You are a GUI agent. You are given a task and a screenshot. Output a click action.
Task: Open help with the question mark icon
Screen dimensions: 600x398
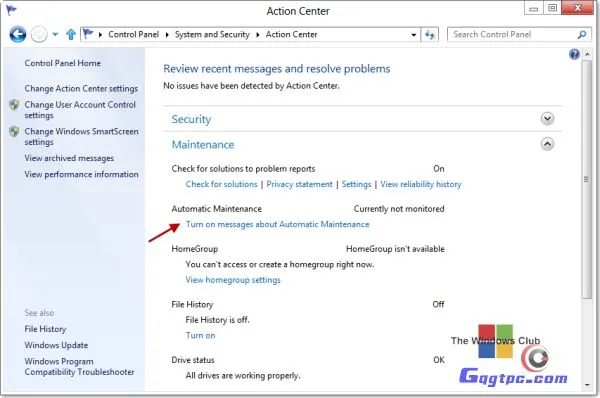(574, 54)
